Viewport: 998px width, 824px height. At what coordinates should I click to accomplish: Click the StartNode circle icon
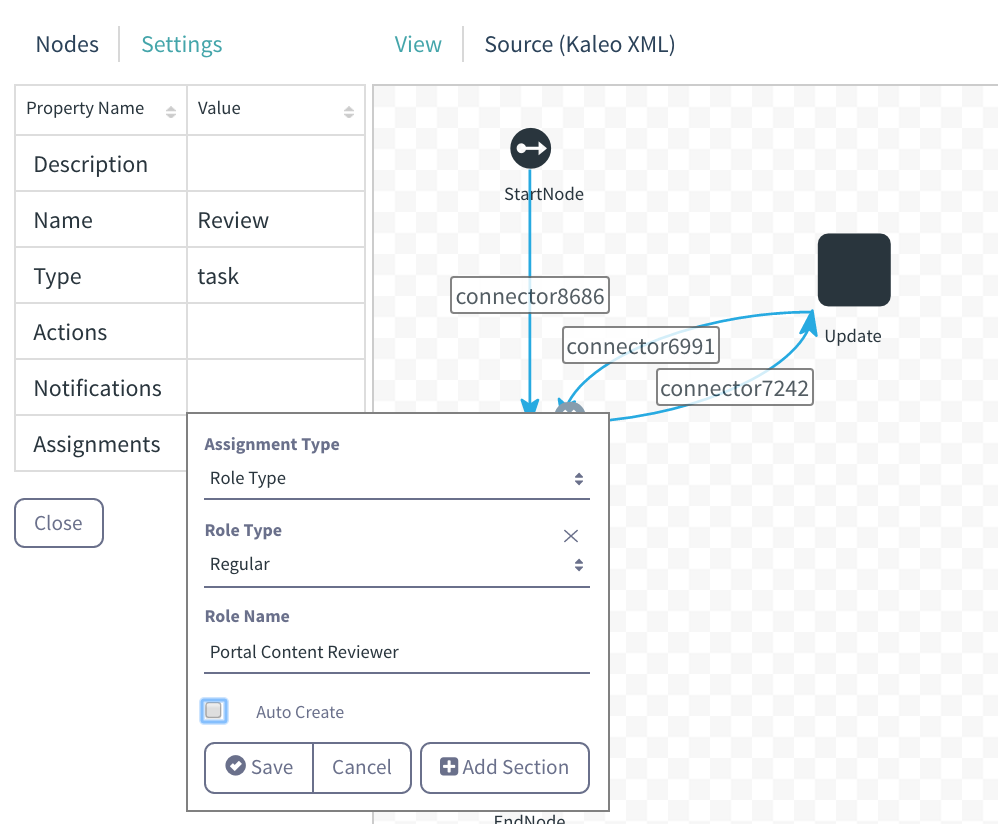tap(530, 148)
